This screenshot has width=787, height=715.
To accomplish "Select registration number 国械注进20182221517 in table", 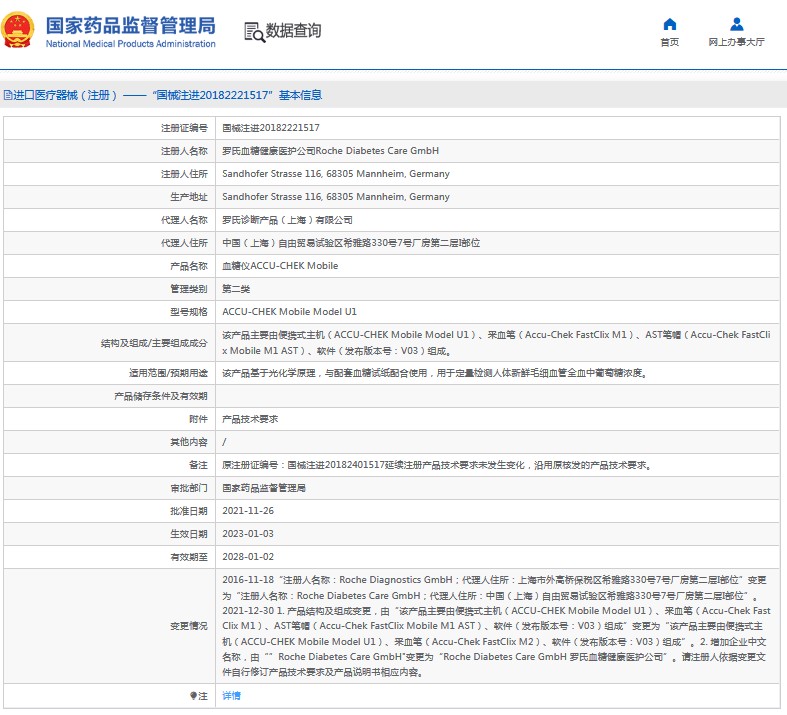I will point(270,128).
